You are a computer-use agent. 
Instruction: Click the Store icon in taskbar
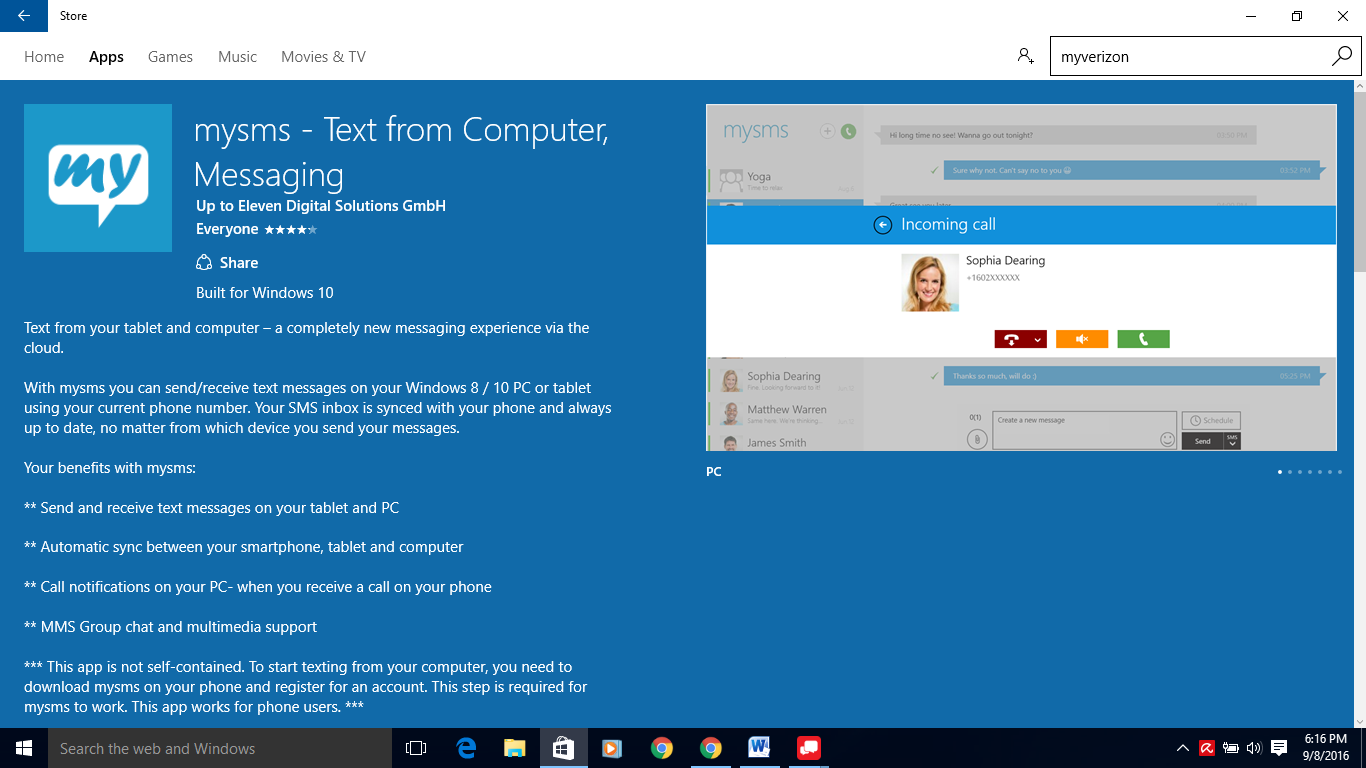click(564, 748)
